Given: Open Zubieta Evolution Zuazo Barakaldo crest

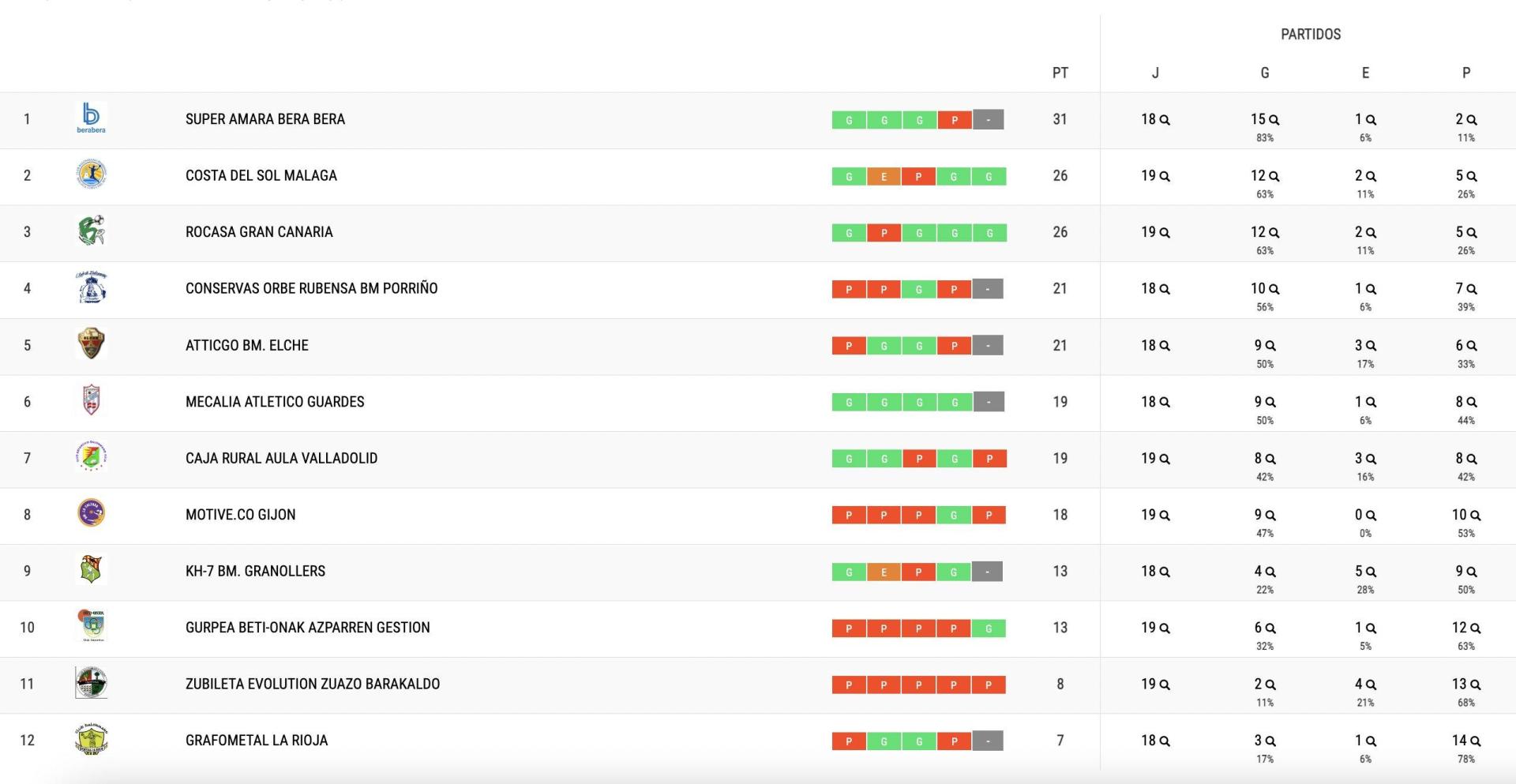Looking at the screenshot, I should coord(91,683).
